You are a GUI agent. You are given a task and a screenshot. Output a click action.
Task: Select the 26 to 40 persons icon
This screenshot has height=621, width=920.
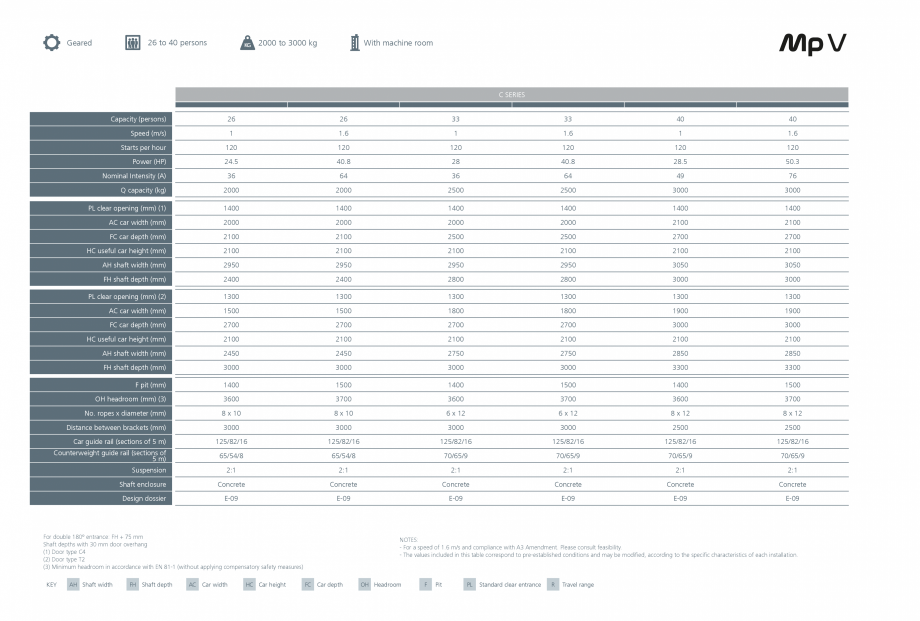click(x=131, y=43)
